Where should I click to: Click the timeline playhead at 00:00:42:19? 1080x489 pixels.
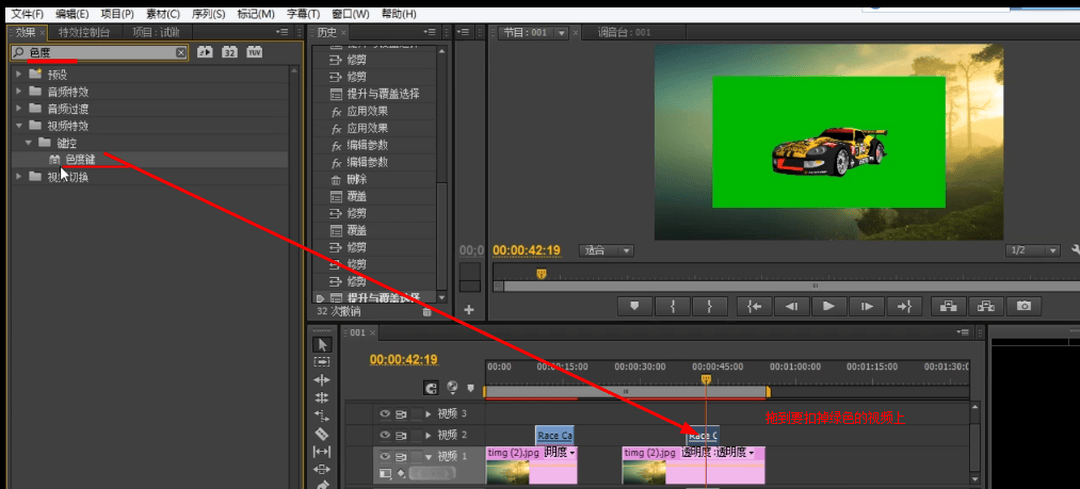(x=705, y=379)
